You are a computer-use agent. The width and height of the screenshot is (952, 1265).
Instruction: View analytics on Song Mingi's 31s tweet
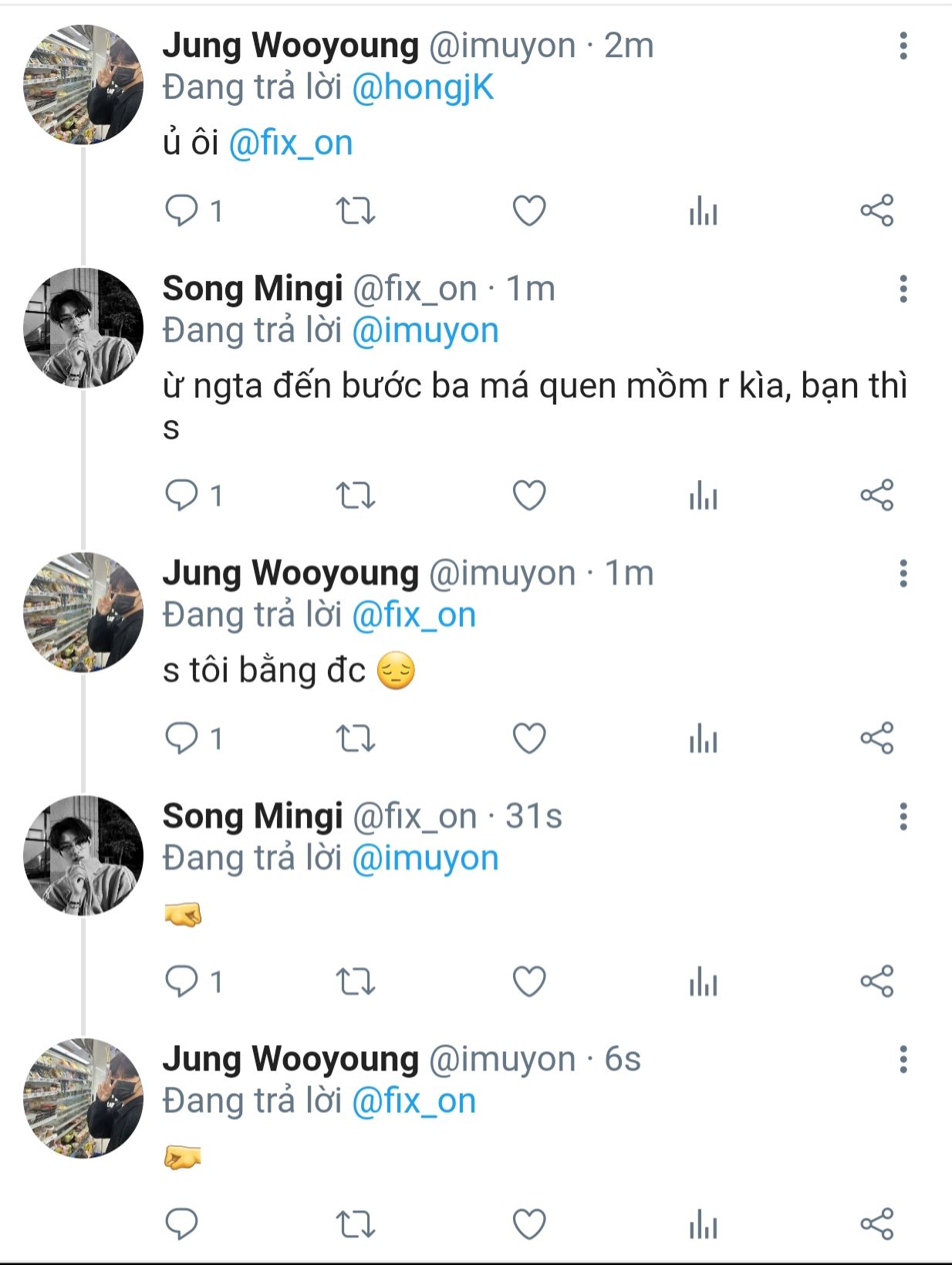point(703,982)
